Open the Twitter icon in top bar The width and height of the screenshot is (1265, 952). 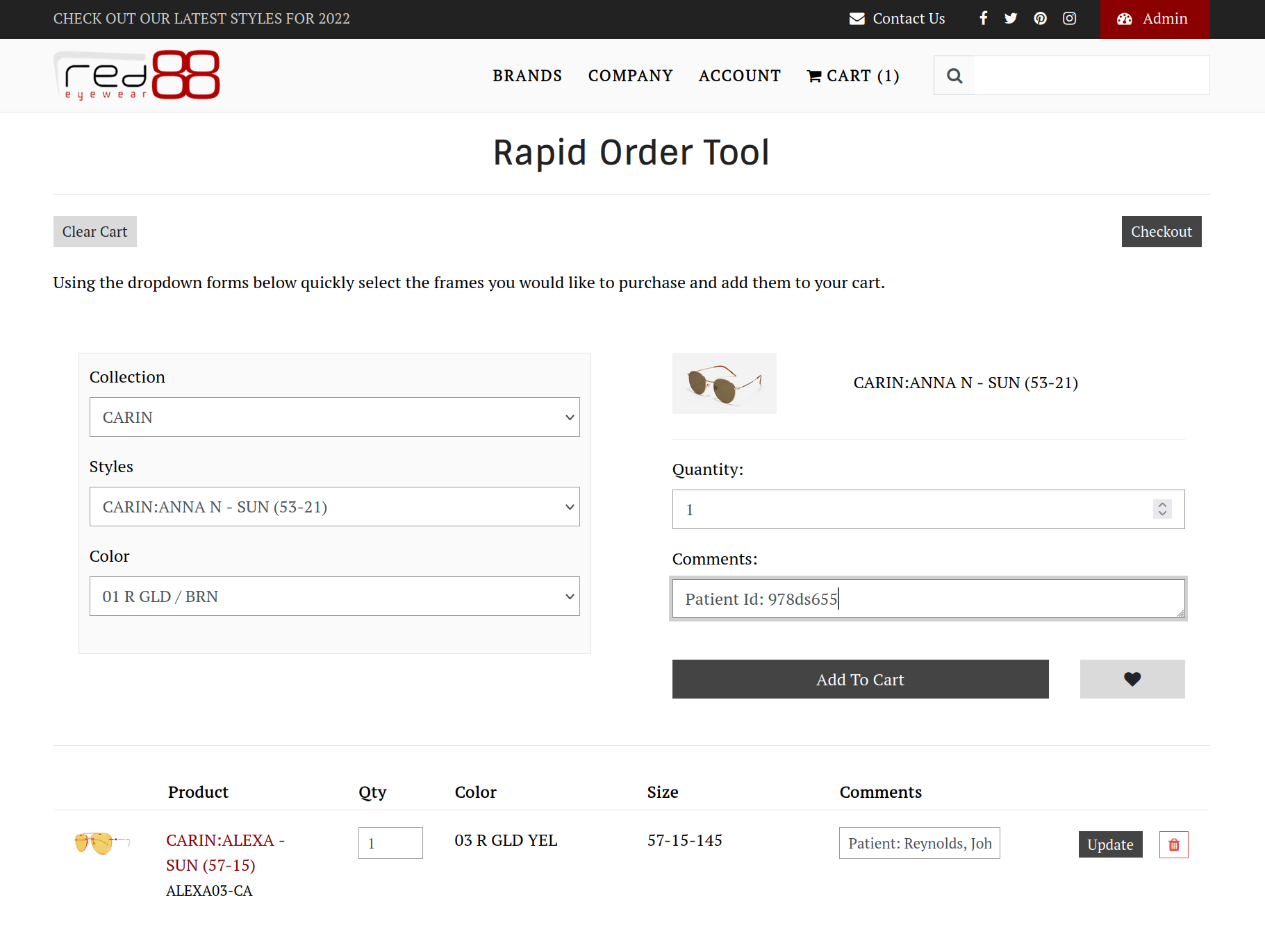tap(1011, 18)
